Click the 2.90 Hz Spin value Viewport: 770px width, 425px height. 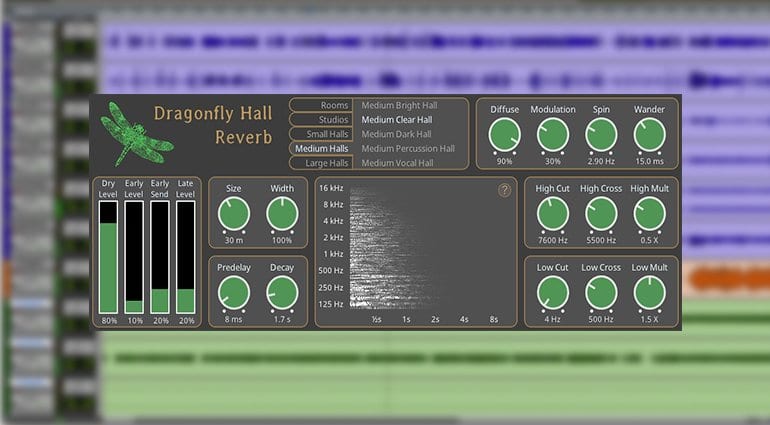[601, 161]
